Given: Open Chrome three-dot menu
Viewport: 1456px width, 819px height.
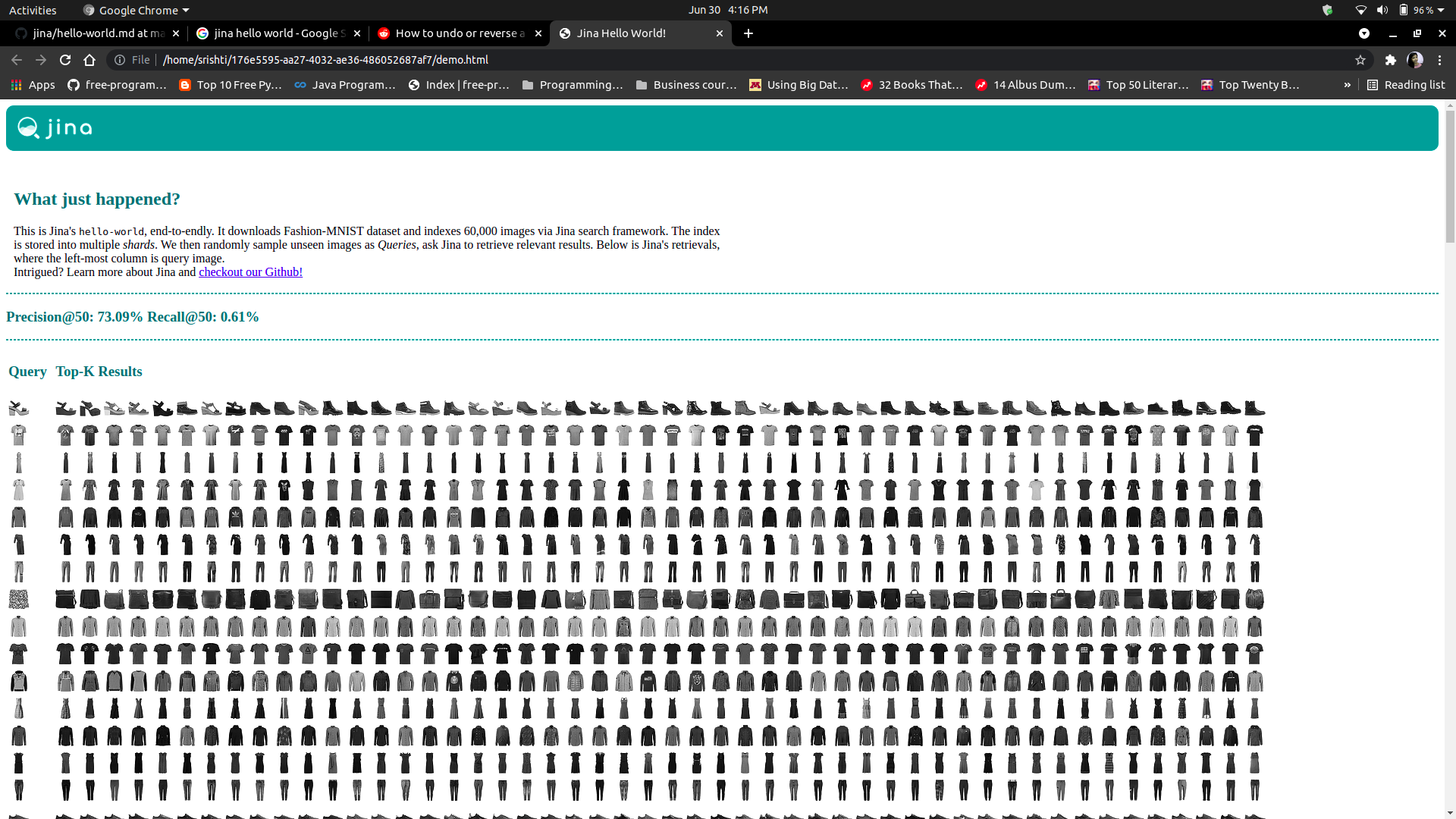Looking at the screenshot, I should coord(1439,60).
